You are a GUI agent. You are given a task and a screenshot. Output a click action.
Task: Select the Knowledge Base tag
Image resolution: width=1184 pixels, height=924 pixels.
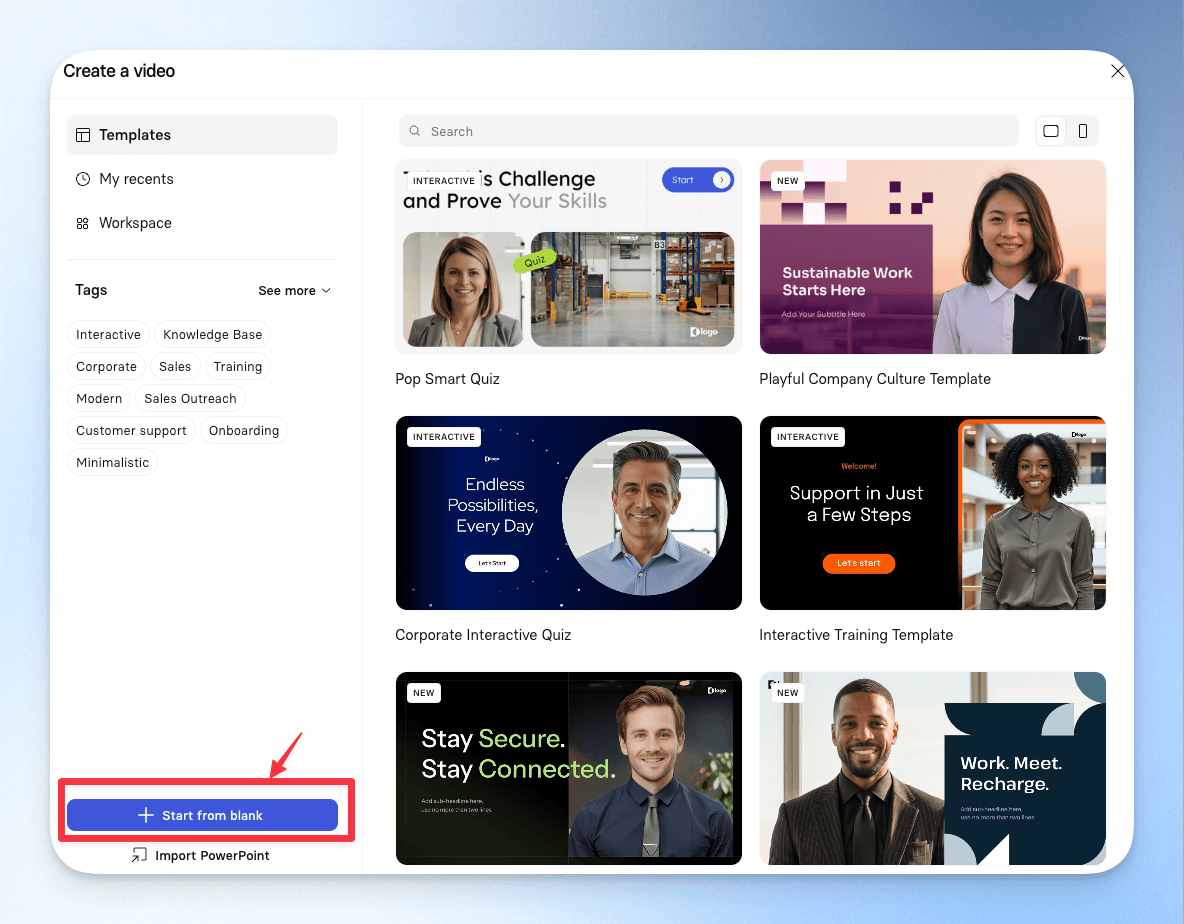(x=212, y=334)
